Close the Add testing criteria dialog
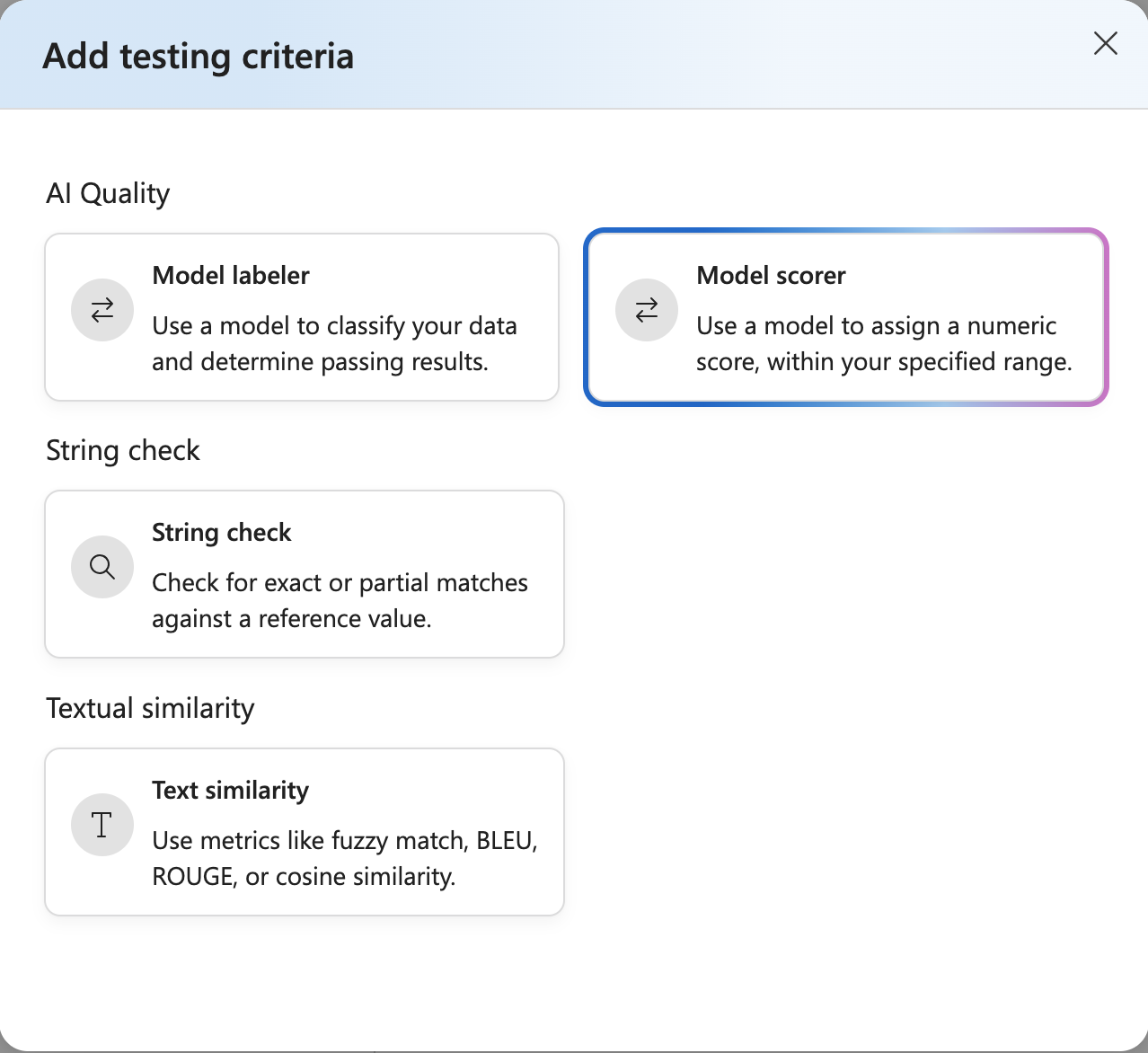1148x1053 pixels. 1105,43
